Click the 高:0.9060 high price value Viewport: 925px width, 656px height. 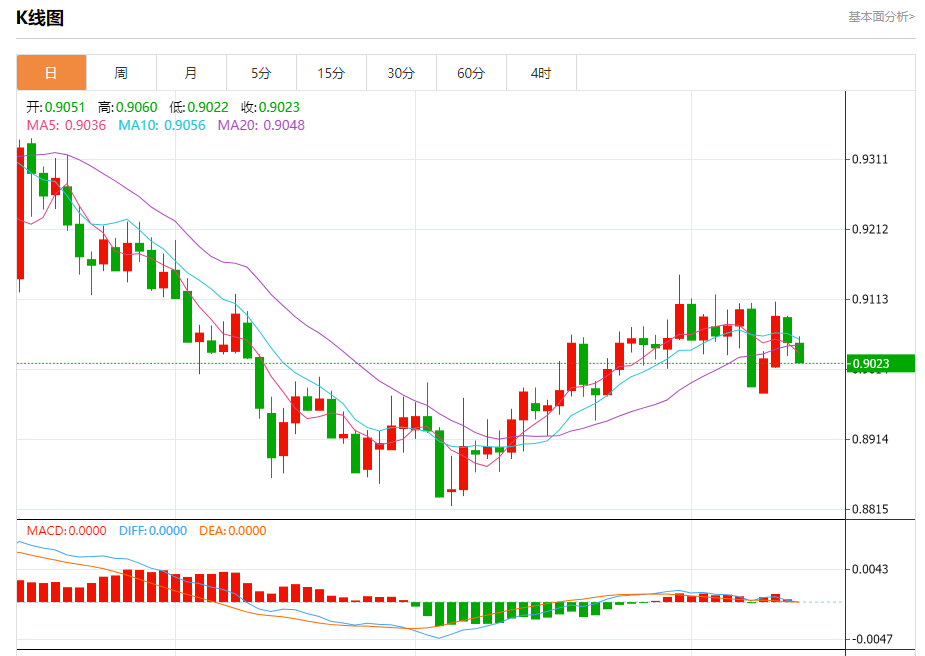click(x=127, y=107)
